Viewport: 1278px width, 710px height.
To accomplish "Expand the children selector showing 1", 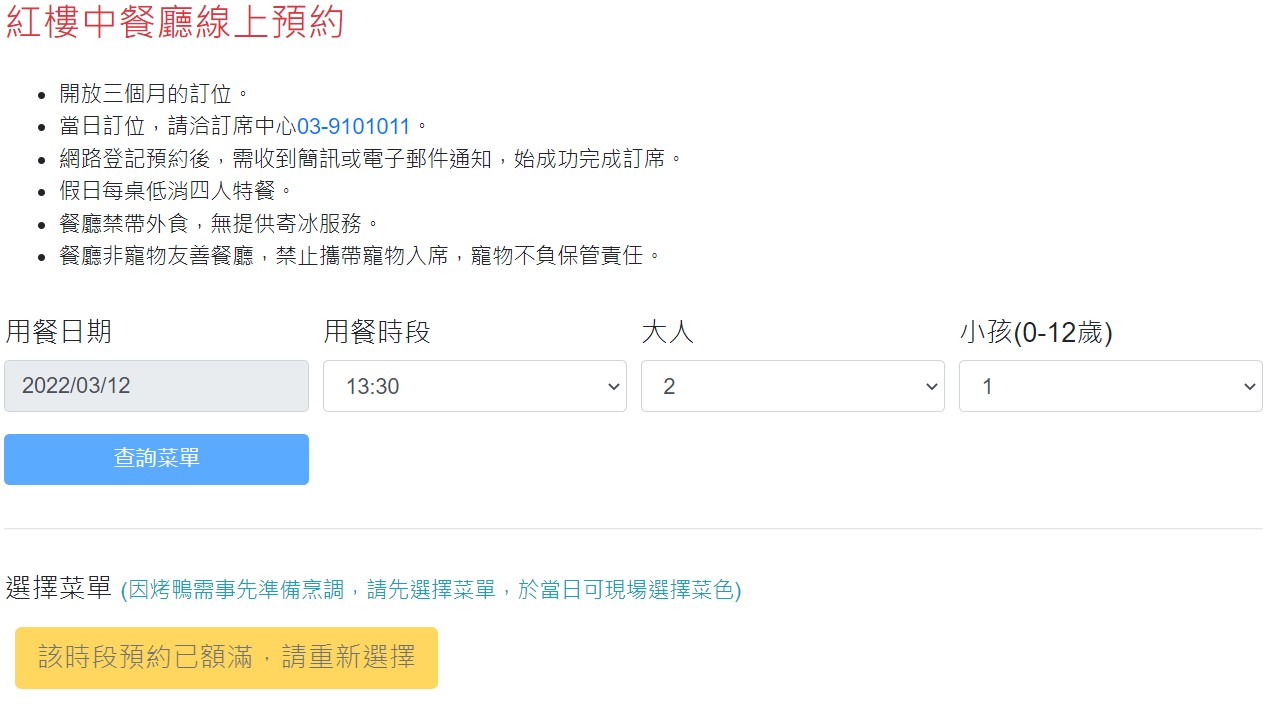I will 1248,386.
